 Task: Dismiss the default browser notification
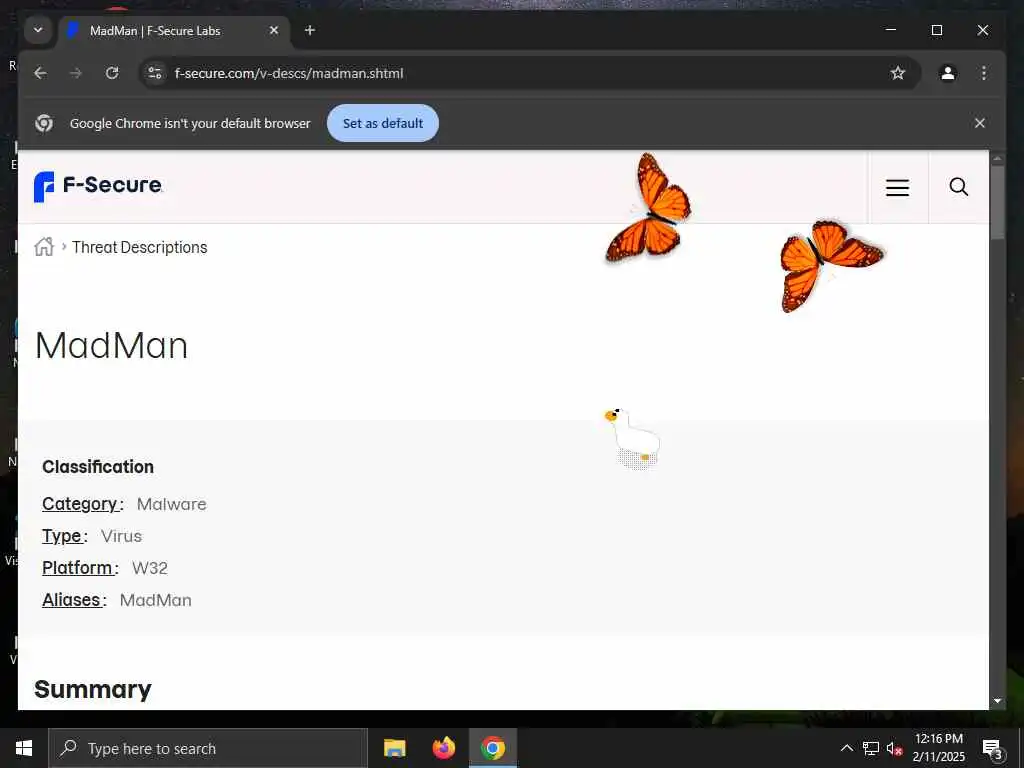[980, 123]
